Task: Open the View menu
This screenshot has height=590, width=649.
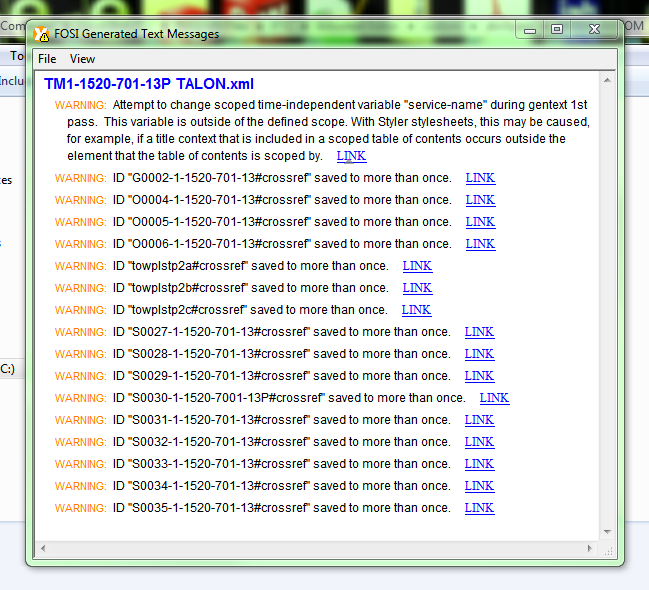Action: pyautogui.click(x=82, y=59)
